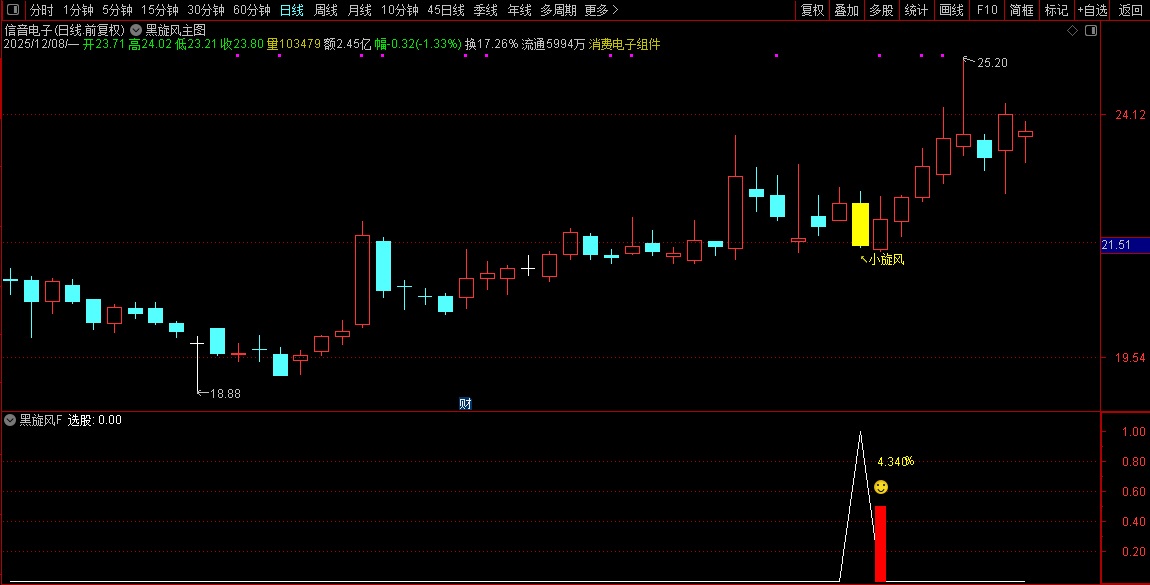Click the 19.54 price axis label

1130,358
